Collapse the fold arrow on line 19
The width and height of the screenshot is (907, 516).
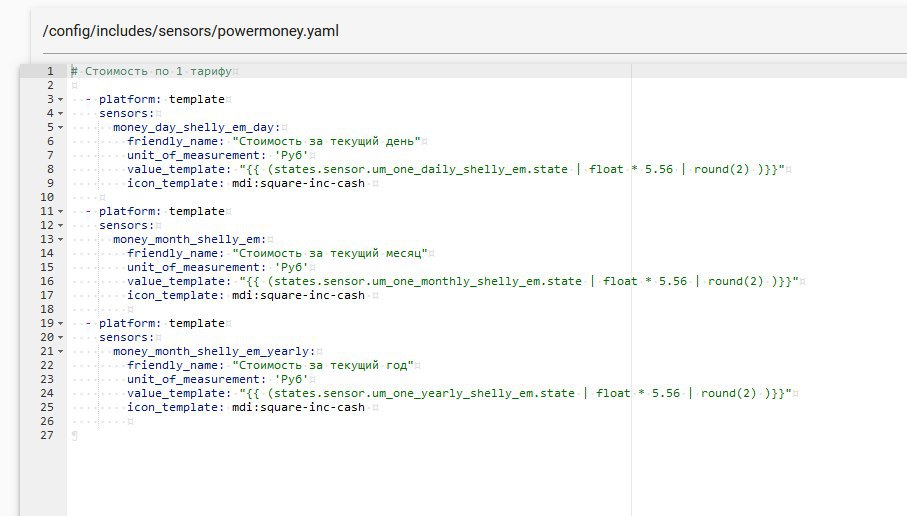point(60,323)
